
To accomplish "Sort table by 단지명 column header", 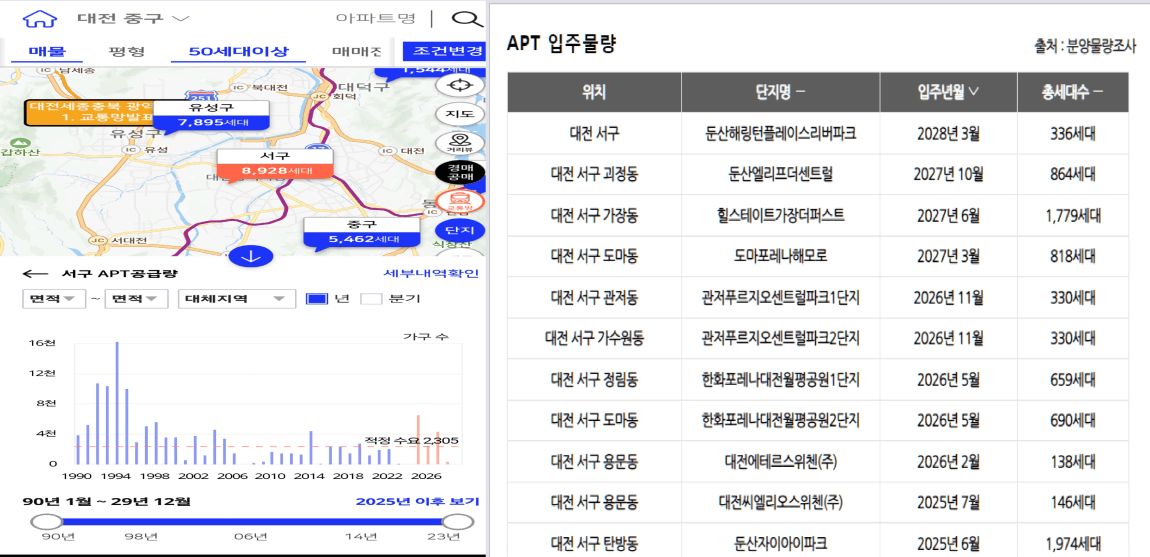I will click(780, 92).
